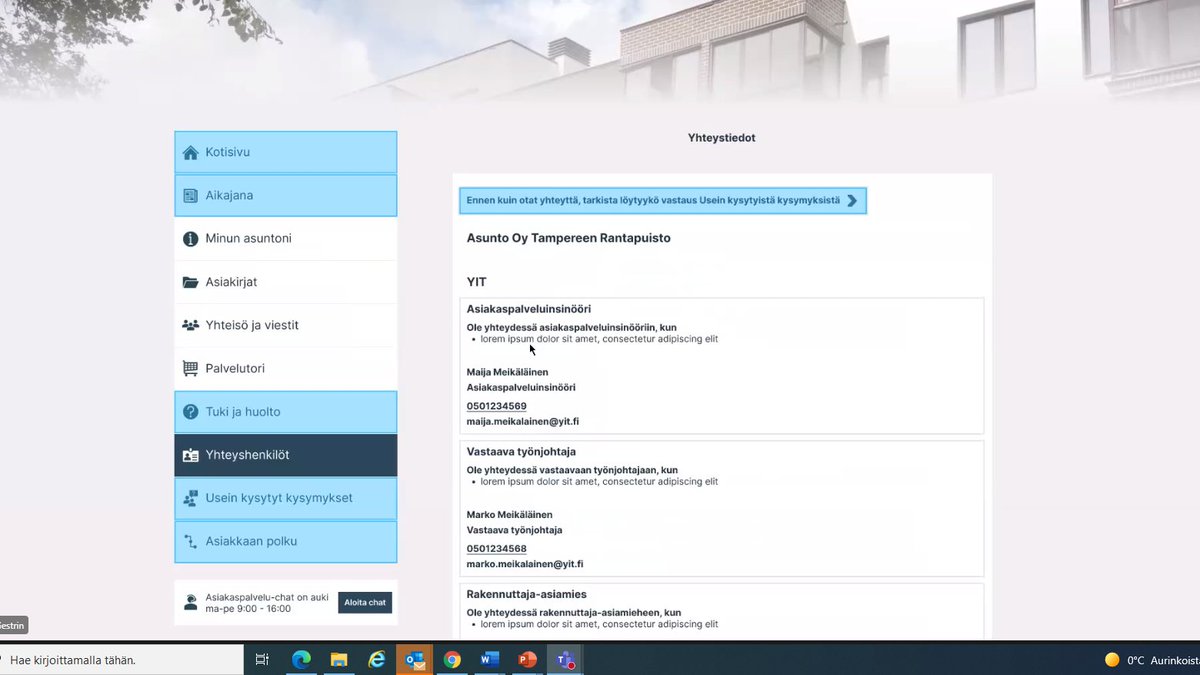Click the chat person icon near Asiakaspalvelu-chat

pos(190,600)
